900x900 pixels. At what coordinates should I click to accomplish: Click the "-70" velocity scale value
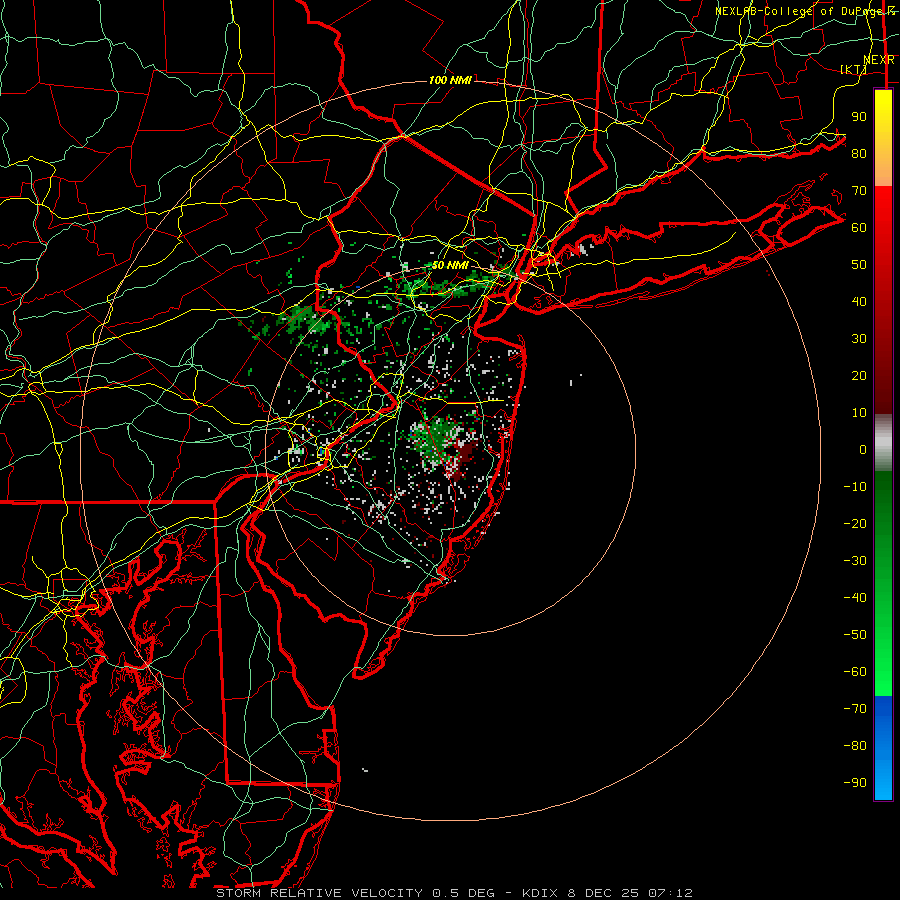pyautogui.click(x=855, y=708)
